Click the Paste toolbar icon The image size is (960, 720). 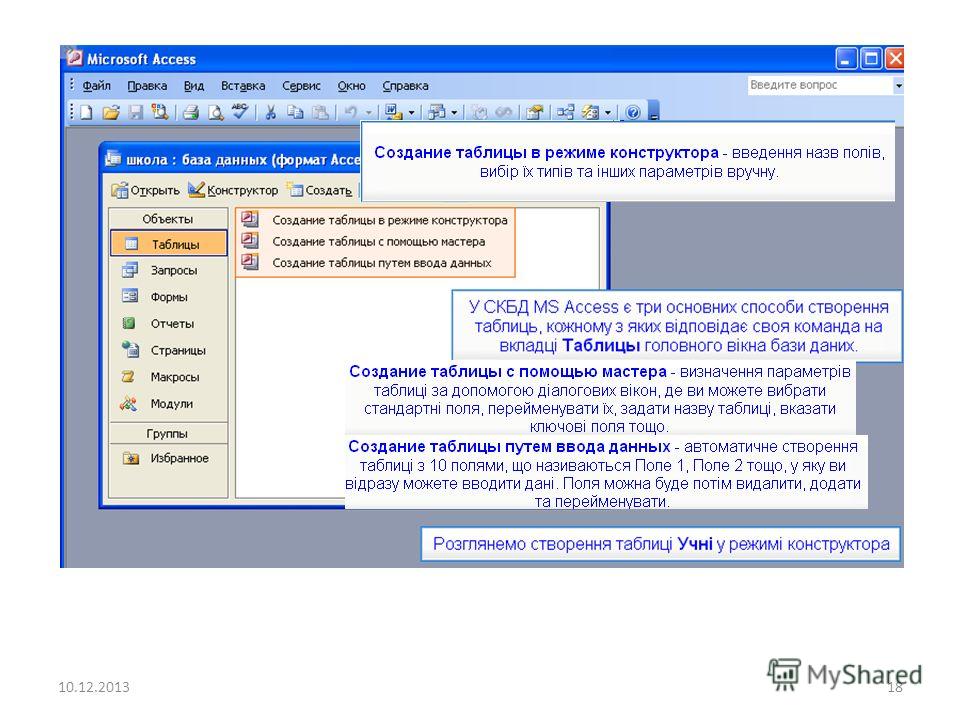coord(320,112)
